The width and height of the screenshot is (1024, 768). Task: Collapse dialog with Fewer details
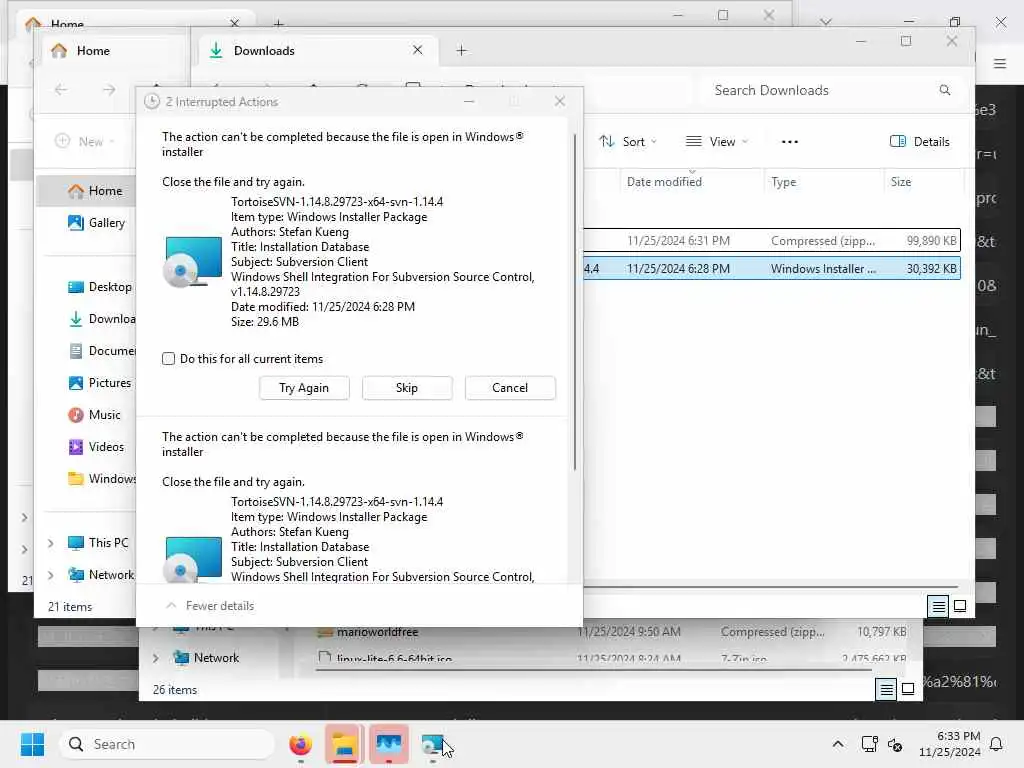(210, 605)
